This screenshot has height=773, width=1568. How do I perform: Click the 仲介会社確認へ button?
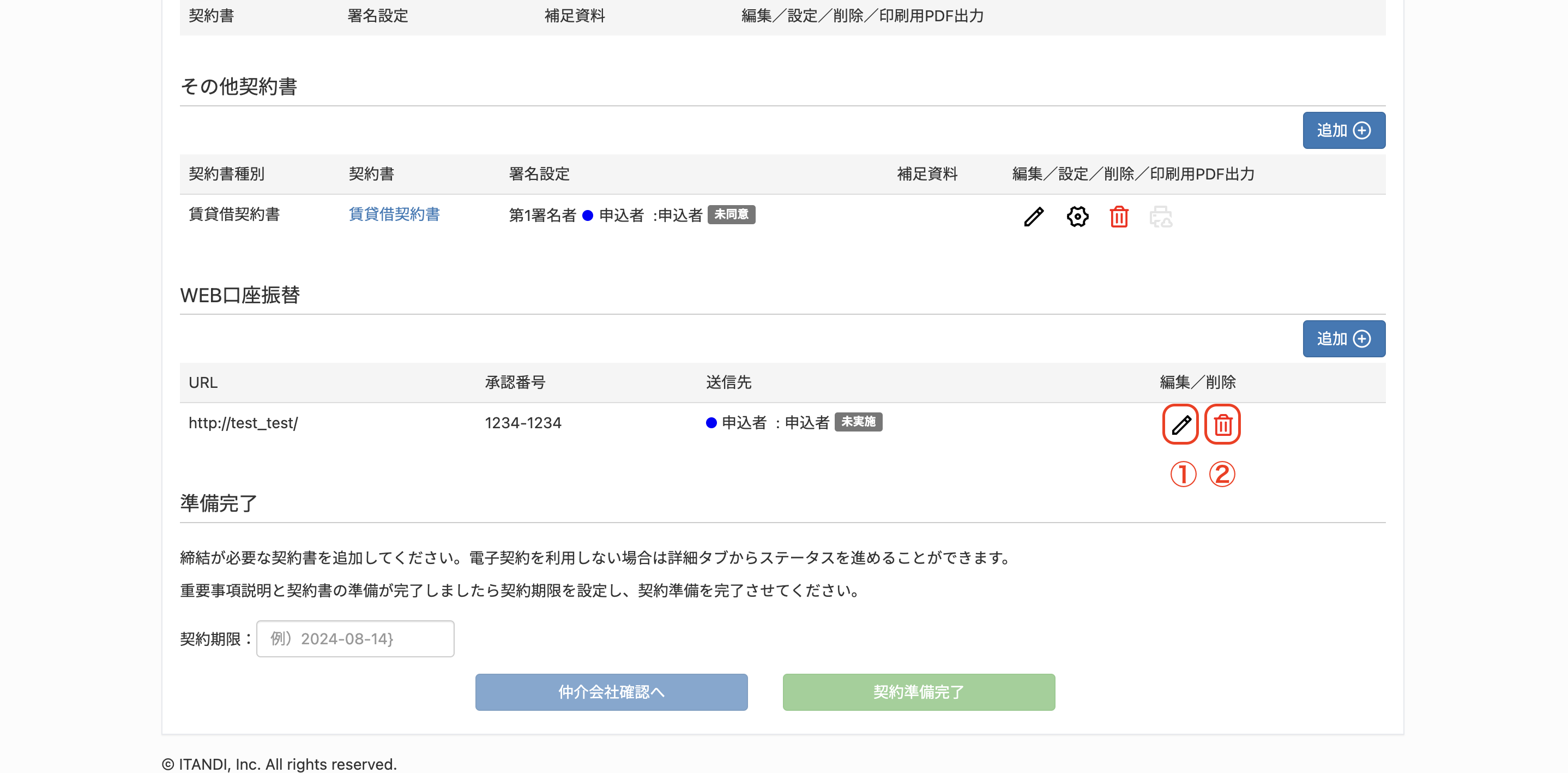(611, 692)
